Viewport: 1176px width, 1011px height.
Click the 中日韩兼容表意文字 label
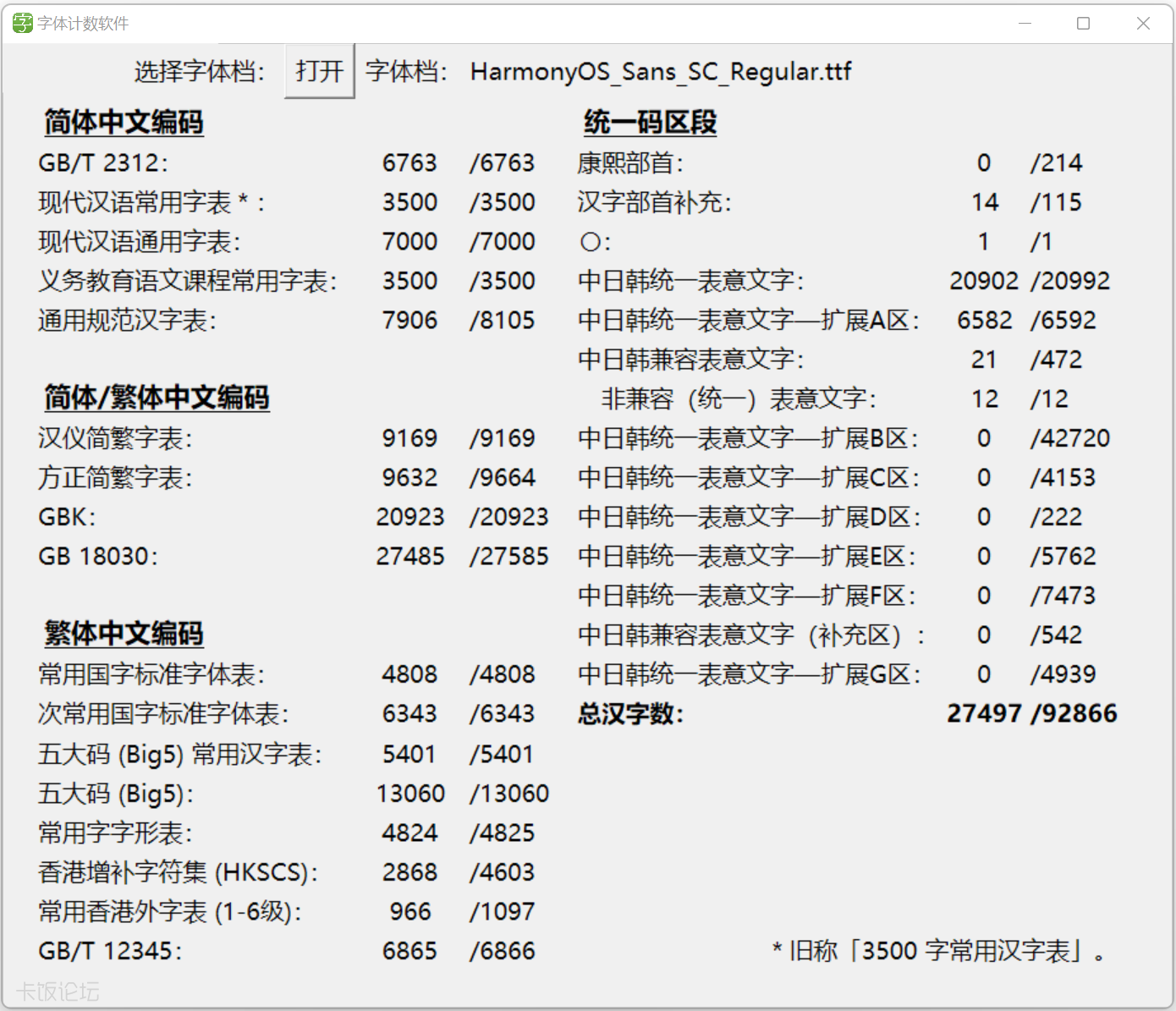(x=691, y=360)
